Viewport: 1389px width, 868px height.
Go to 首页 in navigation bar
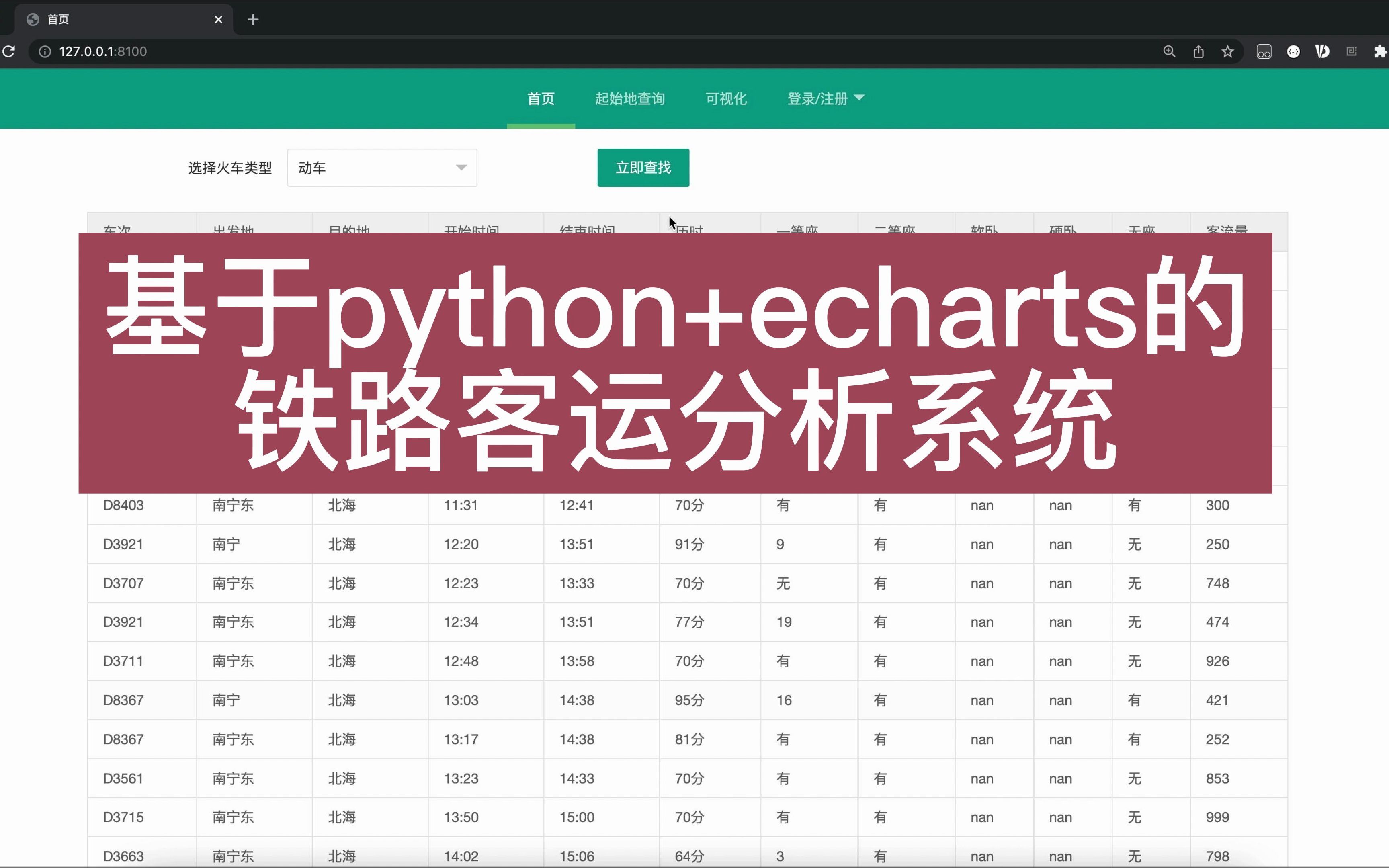[x=541, y=99]
